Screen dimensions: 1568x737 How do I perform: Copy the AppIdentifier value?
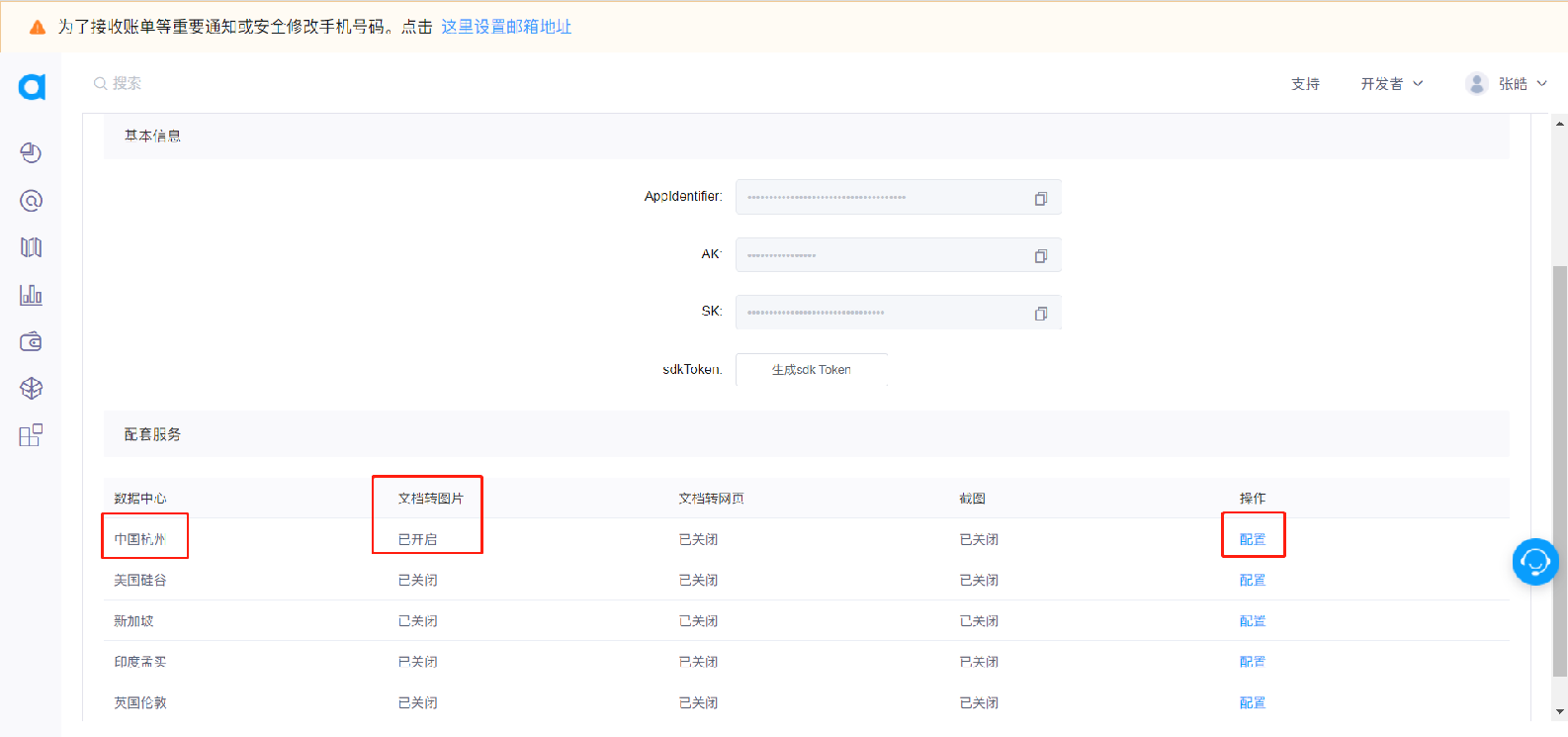tap(1041, 199)
